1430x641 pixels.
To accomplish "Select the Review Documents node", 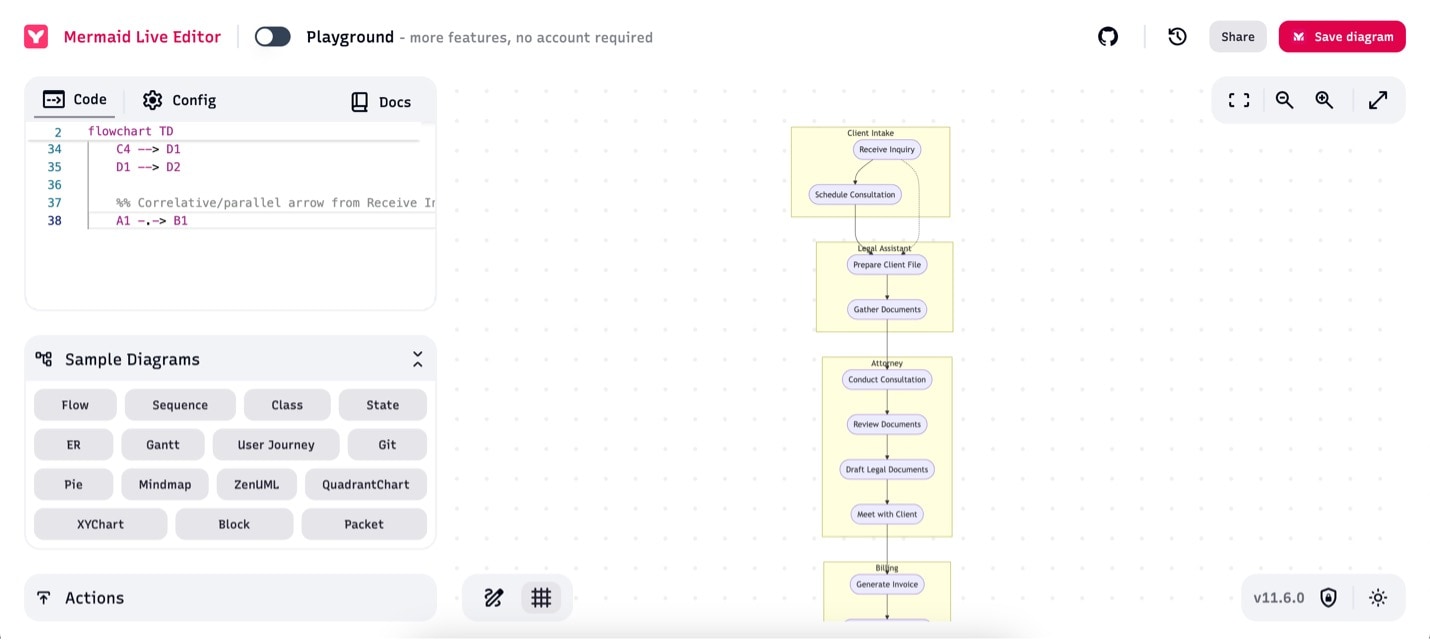I will click(x=887, y=425).
